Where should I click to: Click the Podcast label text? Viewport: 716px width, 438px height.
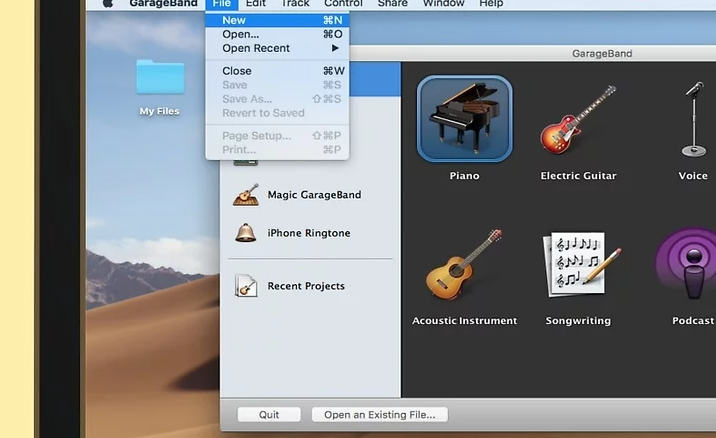pos(693,321)
